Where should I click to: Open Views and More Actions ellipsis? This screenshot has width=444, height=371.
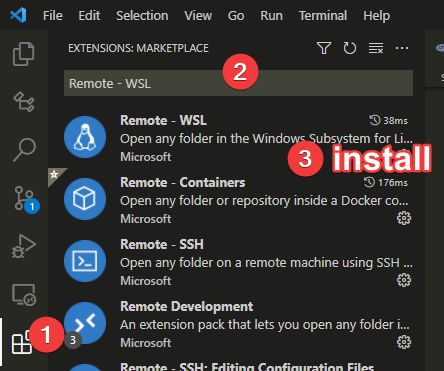tap(402, 48)
